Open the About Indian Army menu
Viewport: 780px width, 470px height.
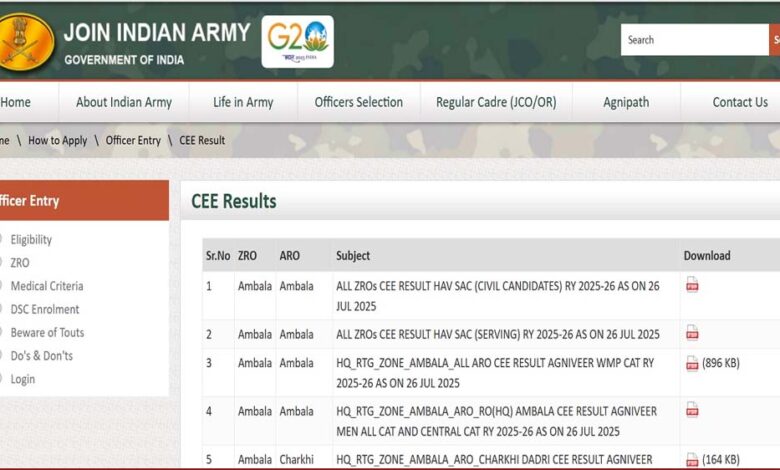(x=124, y=102)
